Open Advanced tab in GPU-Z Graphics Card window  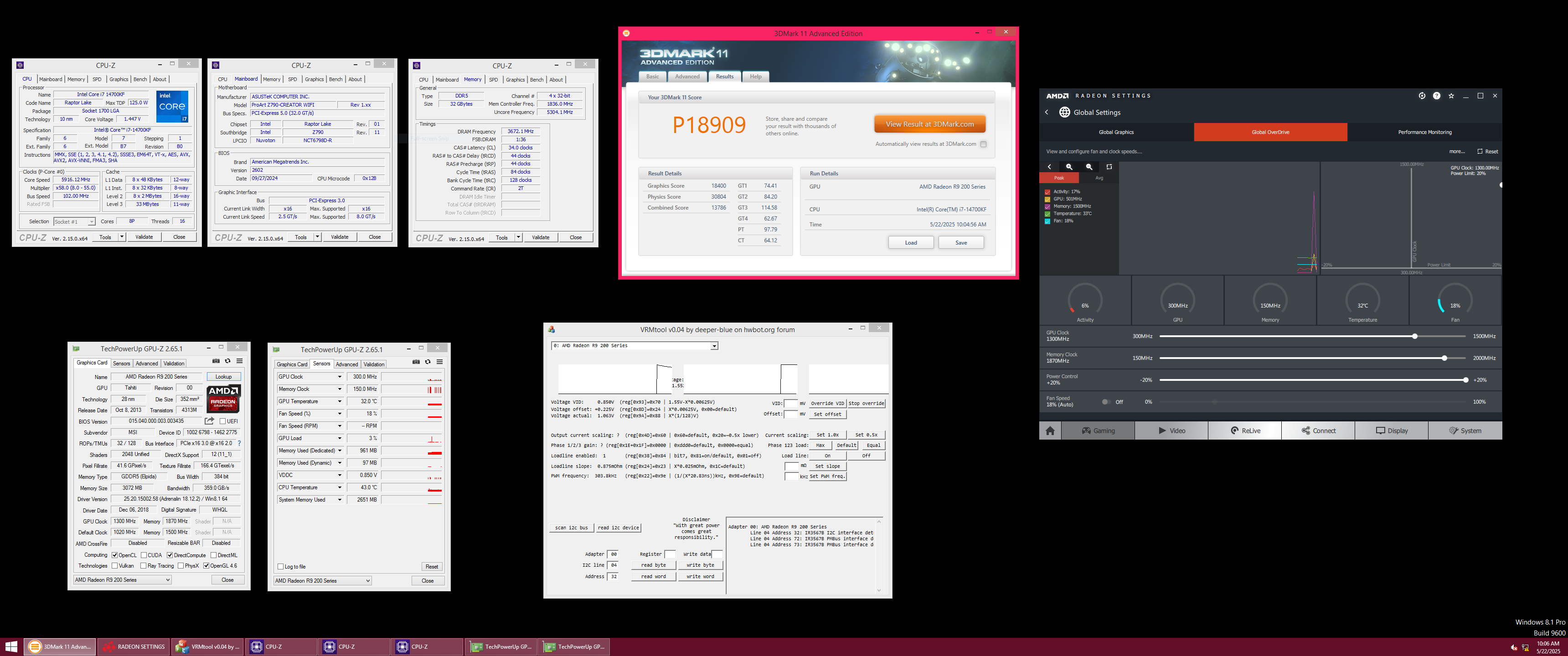tap(147, 363)
